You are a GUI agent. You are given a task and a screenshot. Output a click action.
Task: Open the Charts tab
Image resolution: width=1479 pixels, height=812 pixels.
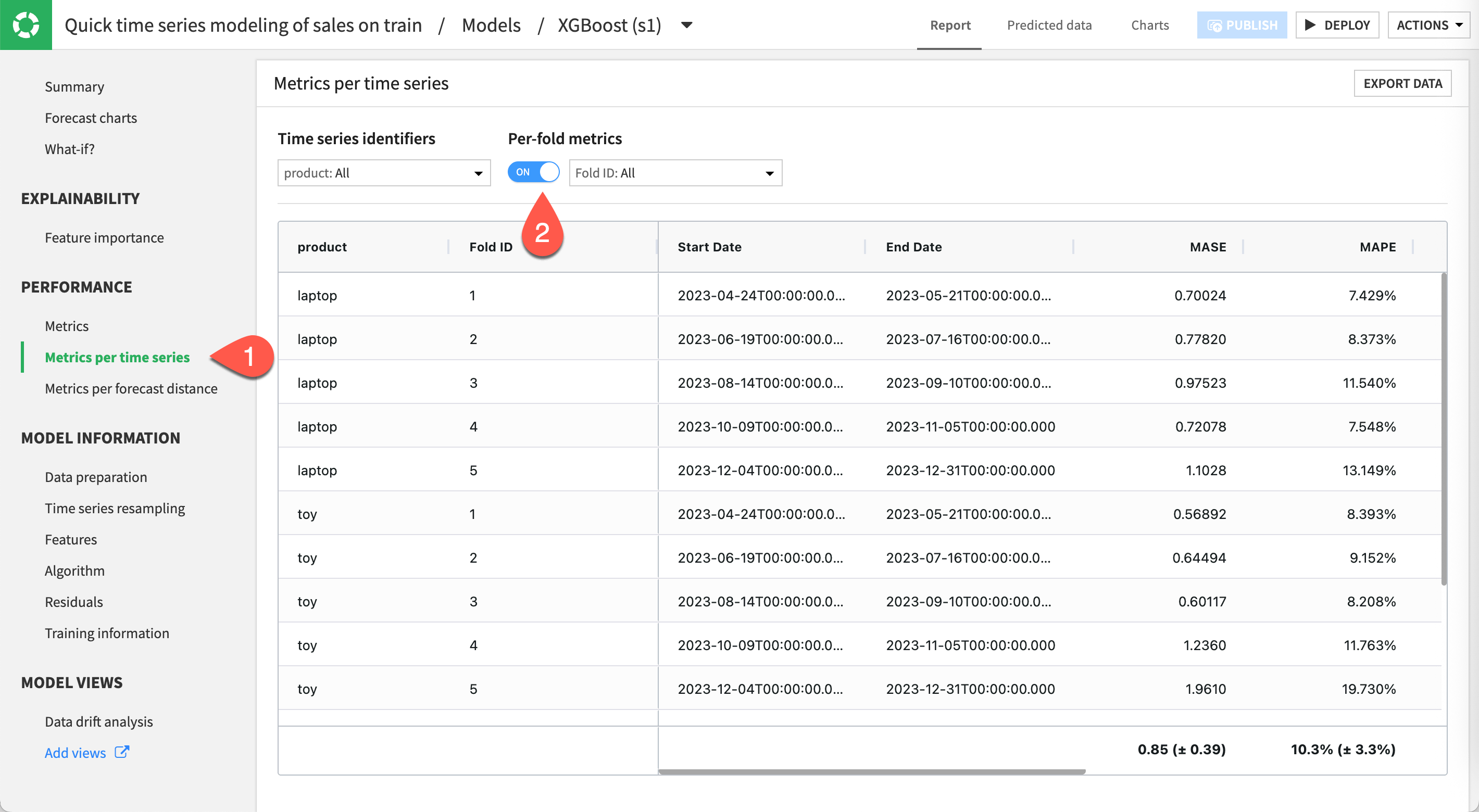(1149, 24)
